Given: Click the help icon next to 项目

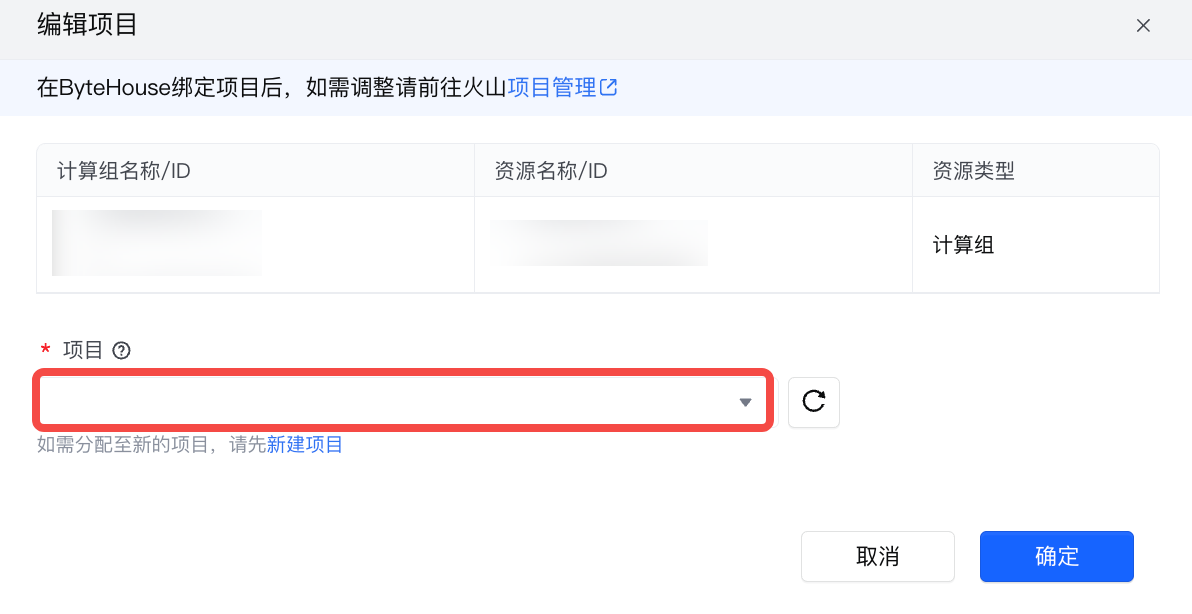Looking at the screenshot, I should coord(122,350).
